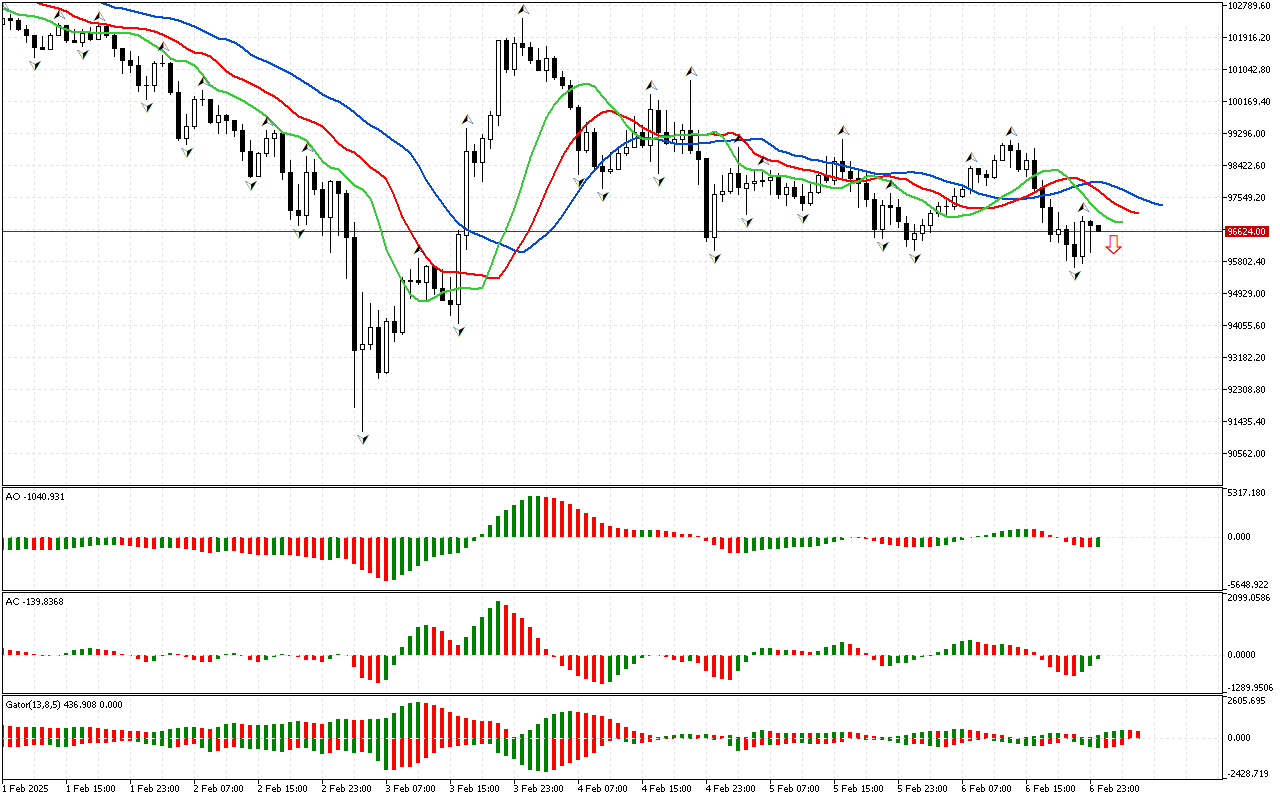Click the 4 Feb 23:00 time label

tap(729, 788)
